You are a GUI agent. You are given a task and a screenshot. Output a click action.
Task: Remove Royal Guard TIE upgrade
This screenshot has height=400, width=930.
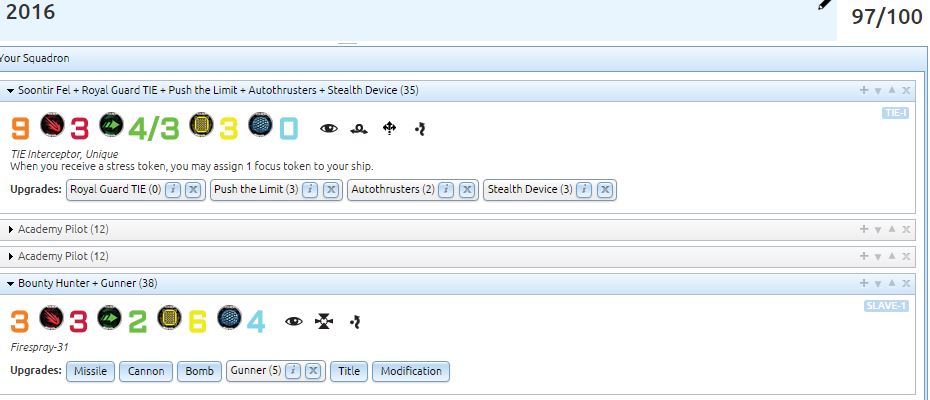pos(193,189)
